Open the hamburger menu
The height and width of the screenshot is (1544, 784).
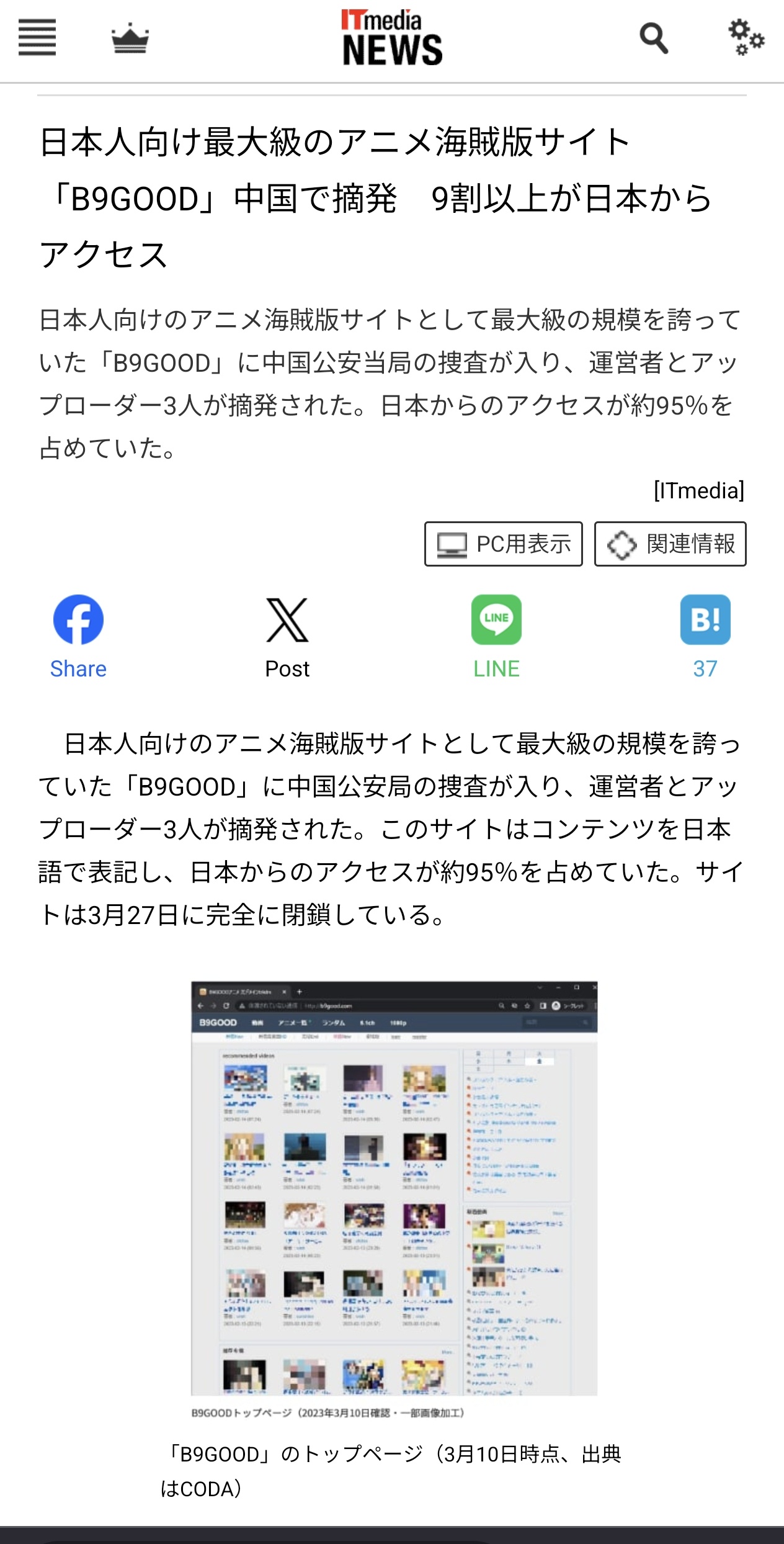click(x=37, y=37)
